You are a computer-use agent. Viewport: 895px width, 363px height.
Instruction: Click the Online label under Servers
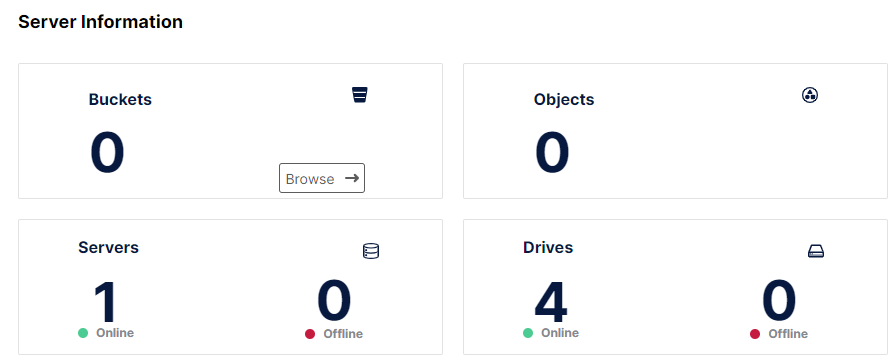[115, 333]
